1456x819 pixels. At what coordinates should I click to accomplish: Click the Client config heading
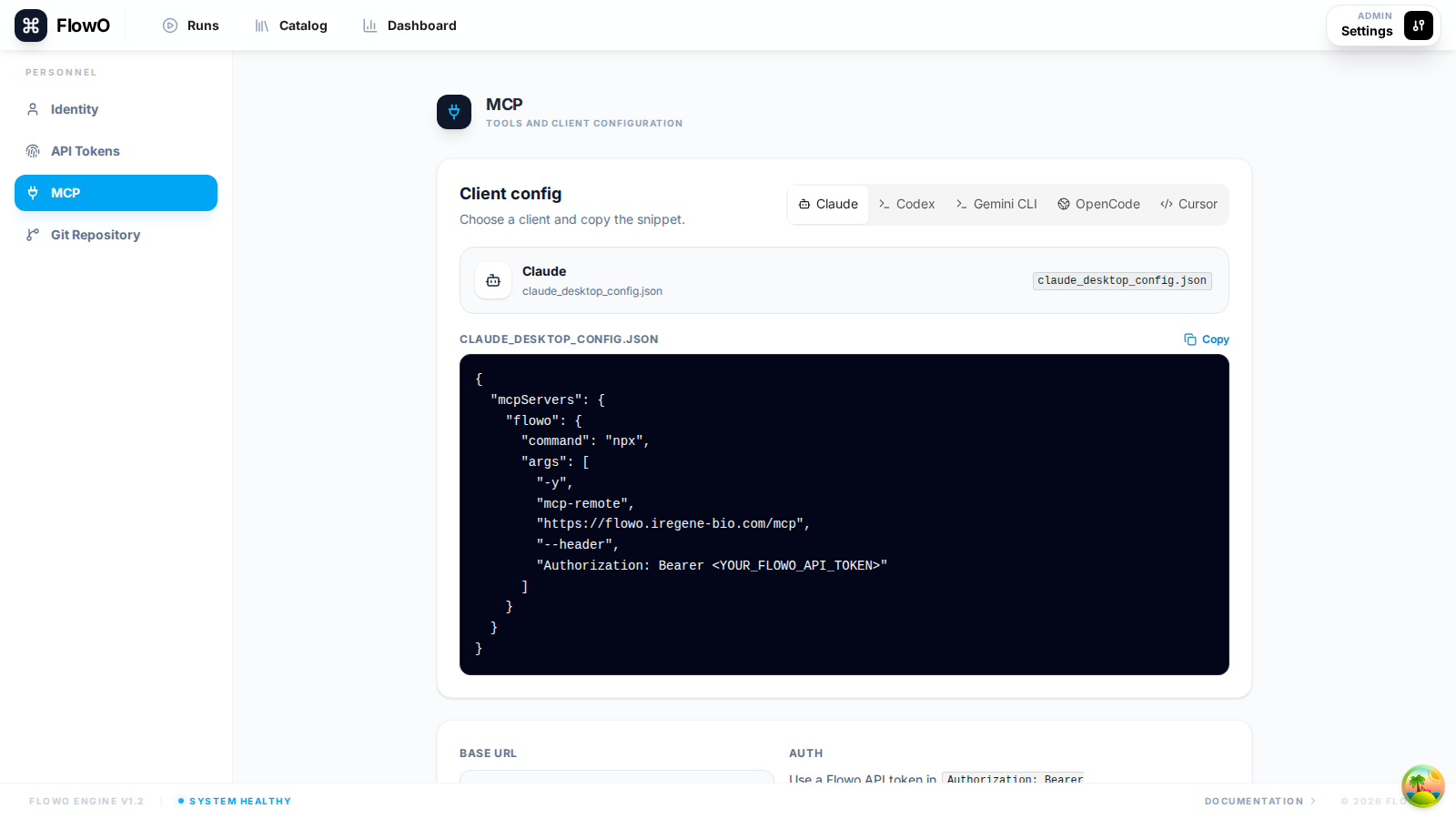click(x=511, y=194)
